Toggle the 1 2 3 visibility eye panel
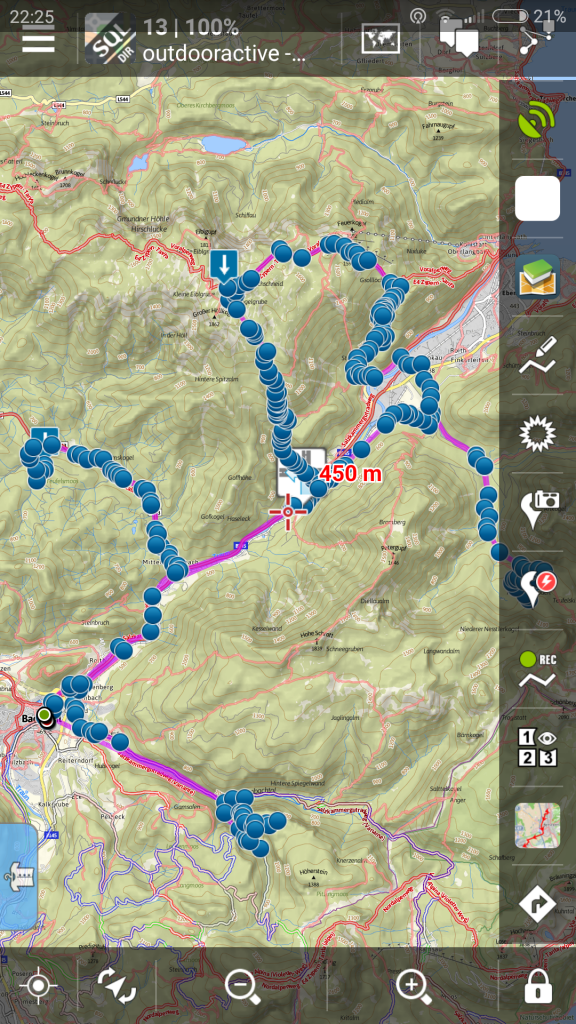 pos(537,747)
